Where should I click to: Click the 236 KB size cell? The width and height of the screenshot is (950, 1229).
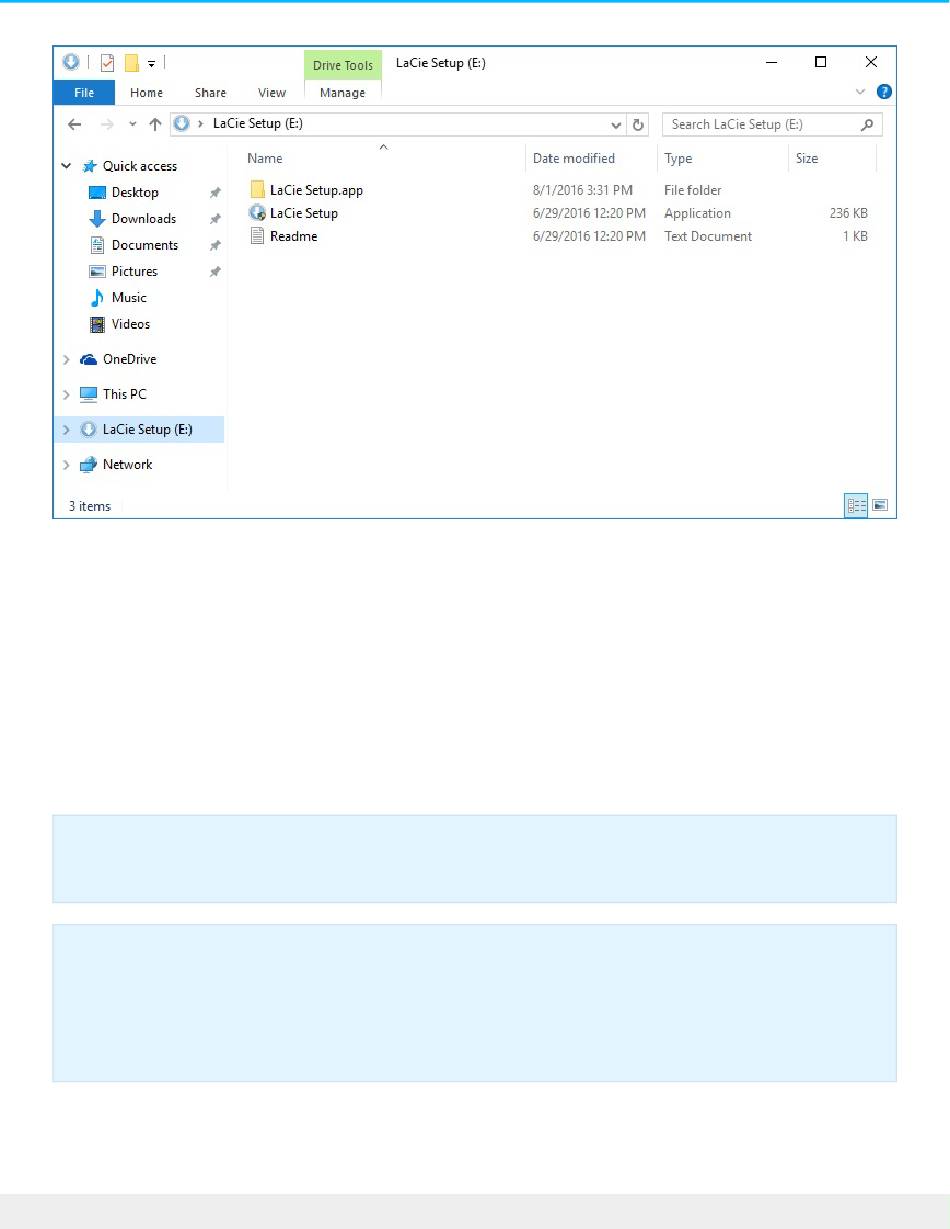[848, 213]
